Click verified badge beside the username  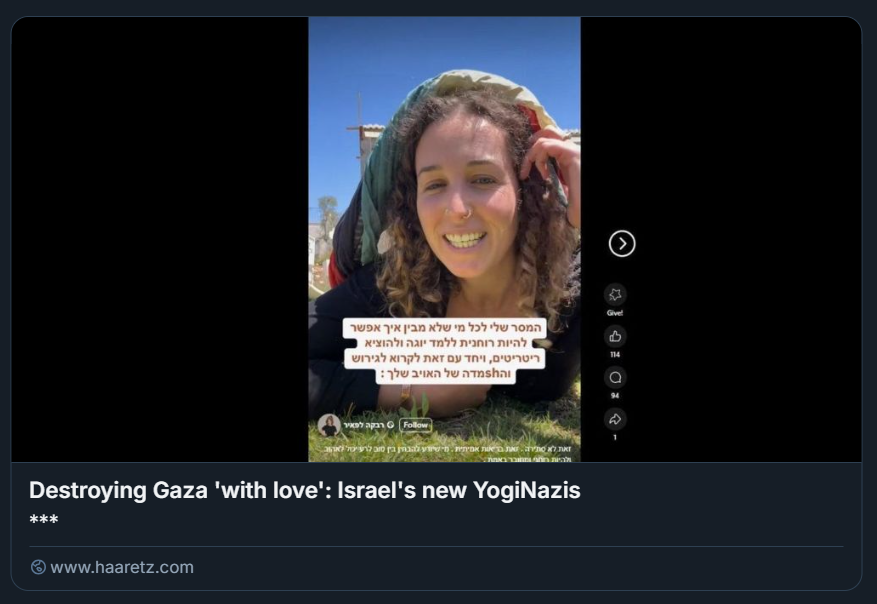[x=391, y=425]
